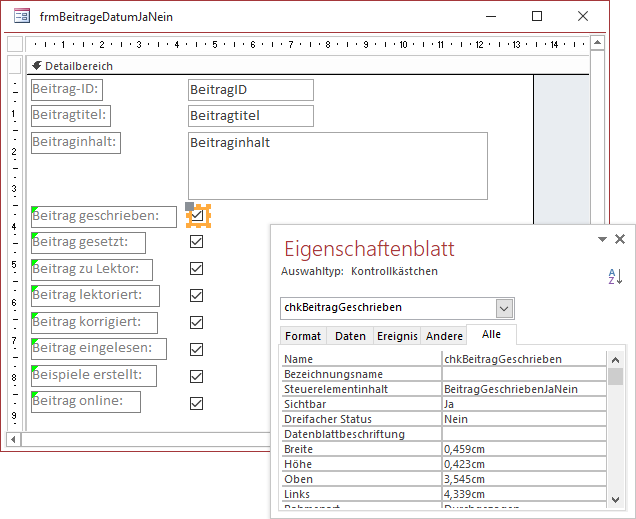Image resolution: width=636 pixels, height=519 pixels.
Task: Click the Sichtbar property value Ja
Action: (524, 404)
